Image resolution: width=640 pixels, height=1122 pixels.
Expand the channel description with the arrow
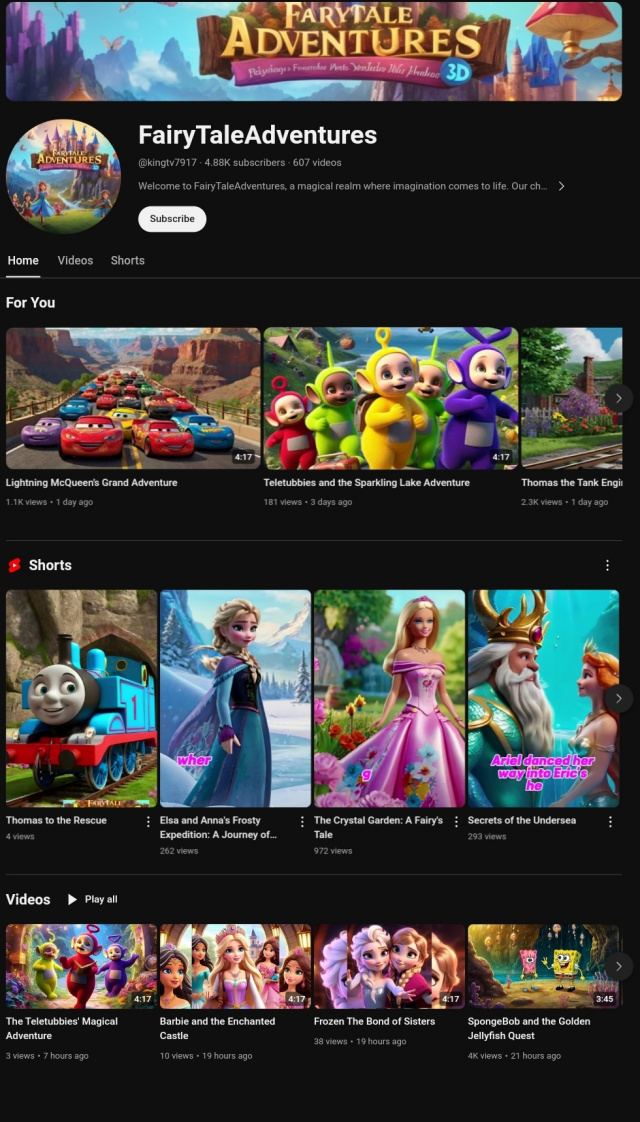pos(561,186)
